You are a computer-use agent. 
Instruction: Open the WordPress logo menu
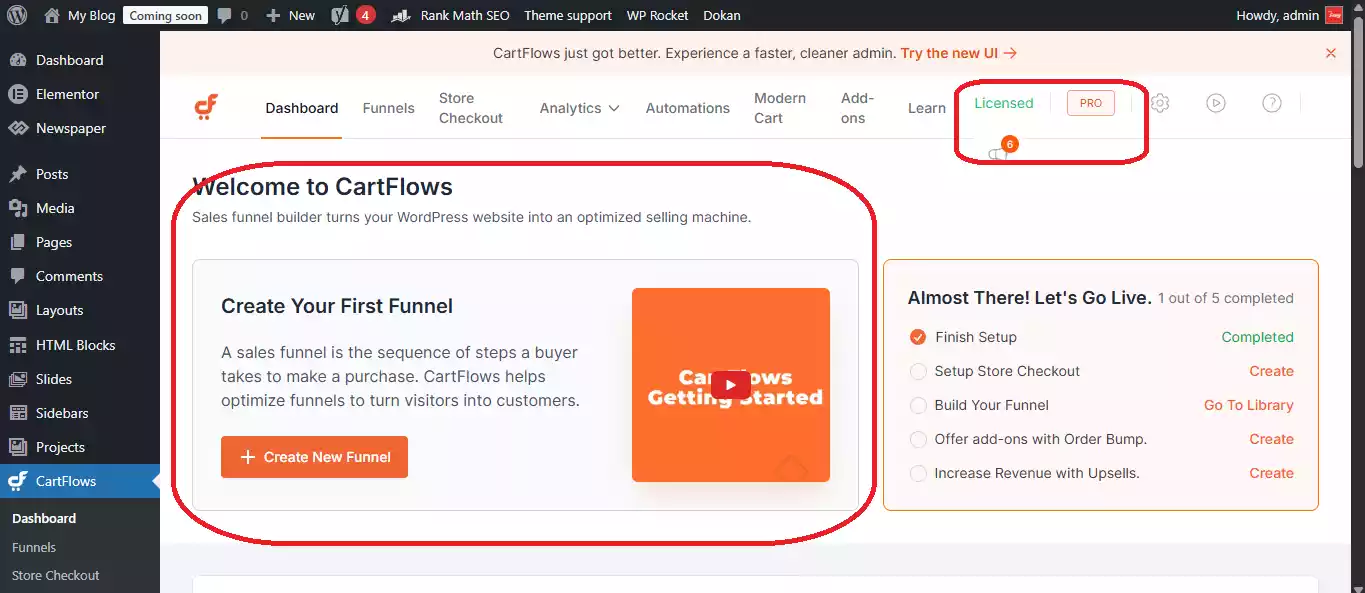point(17,15)
